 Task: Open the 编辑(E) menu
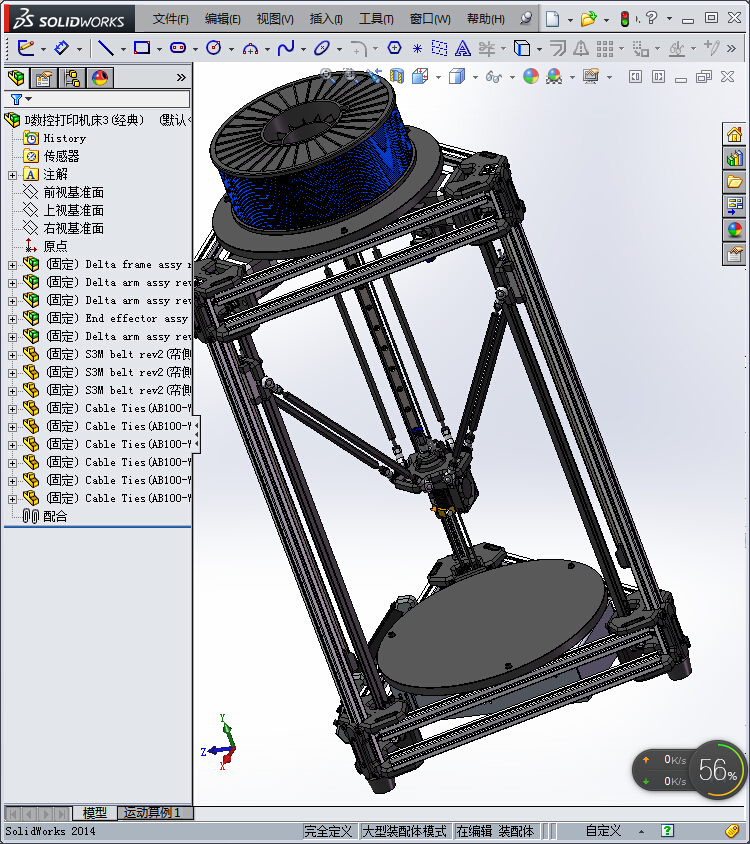(x=223, y=19)
